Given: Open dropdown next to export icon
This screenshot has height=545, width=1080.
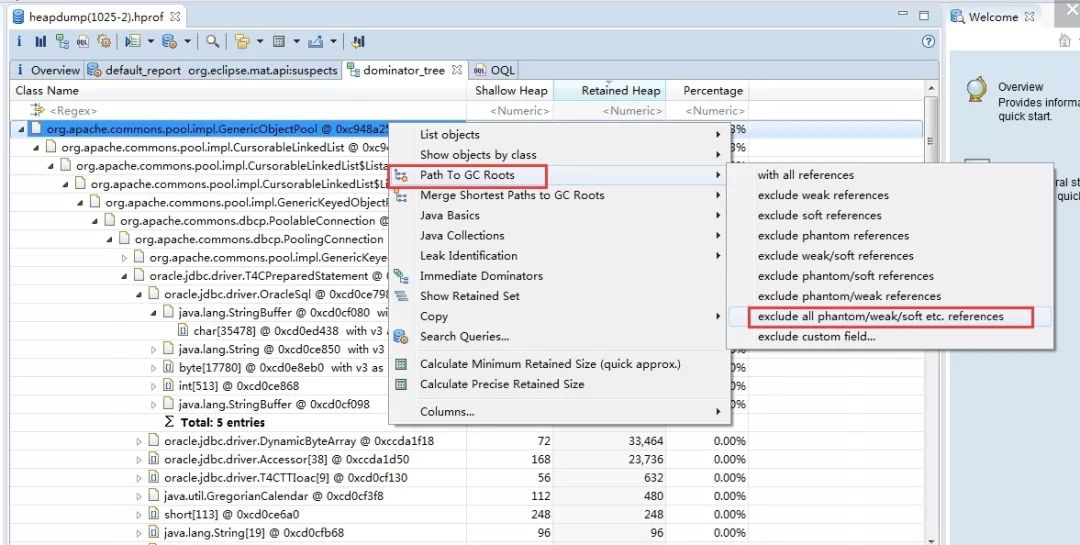Looking at the screenshot, I should [x=333, y=41].
